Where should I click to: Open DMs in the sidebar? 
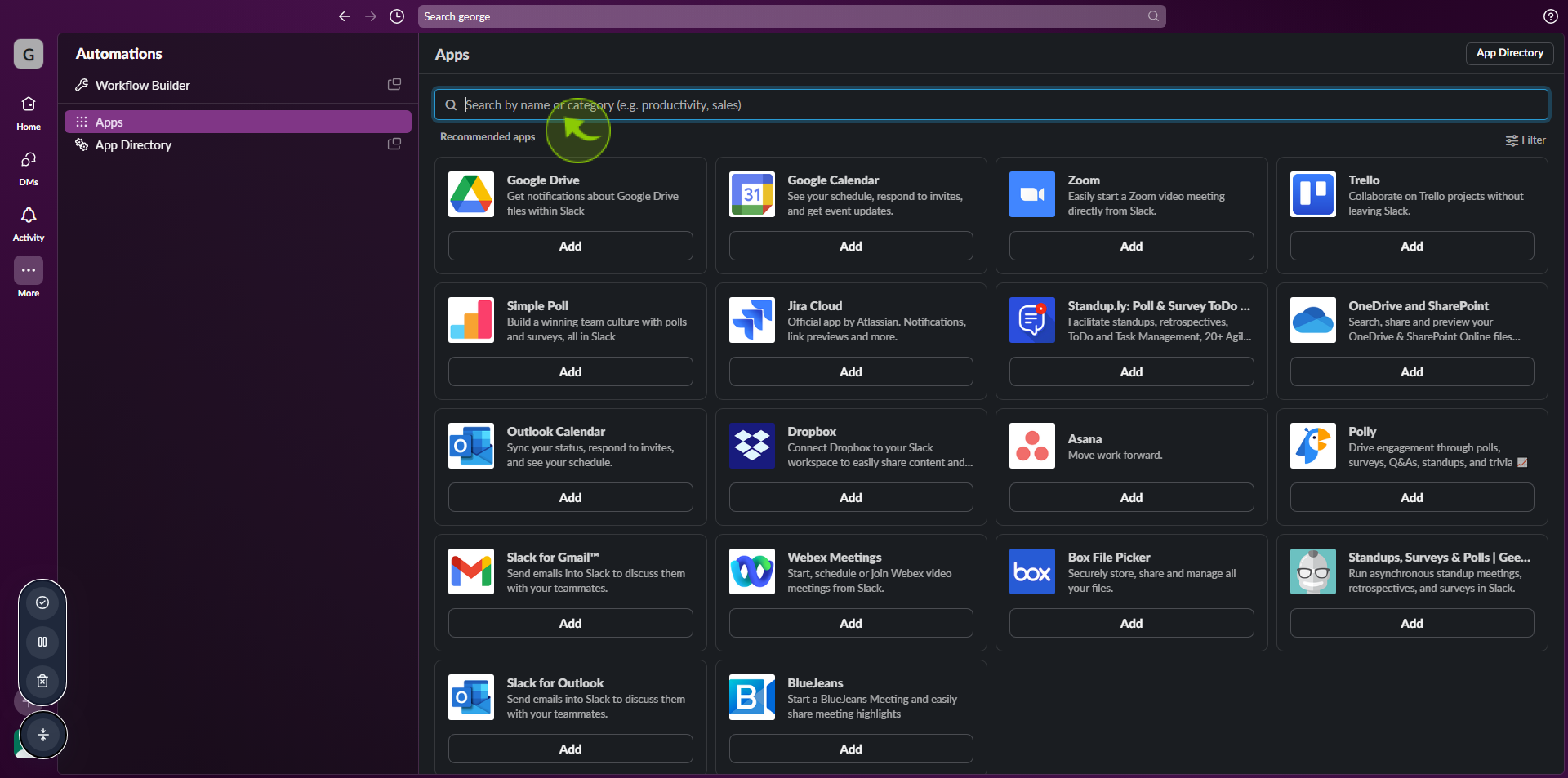[29, 168]
